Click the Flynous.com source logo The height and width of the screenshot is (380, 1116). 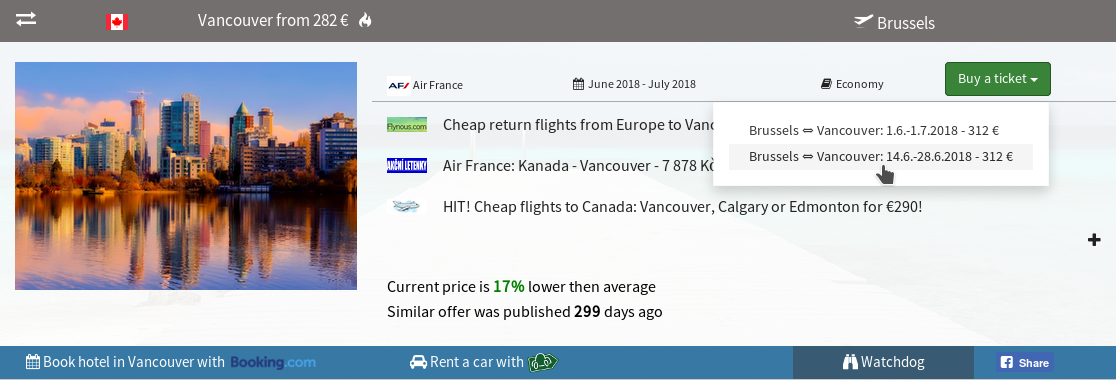(407, 125)
